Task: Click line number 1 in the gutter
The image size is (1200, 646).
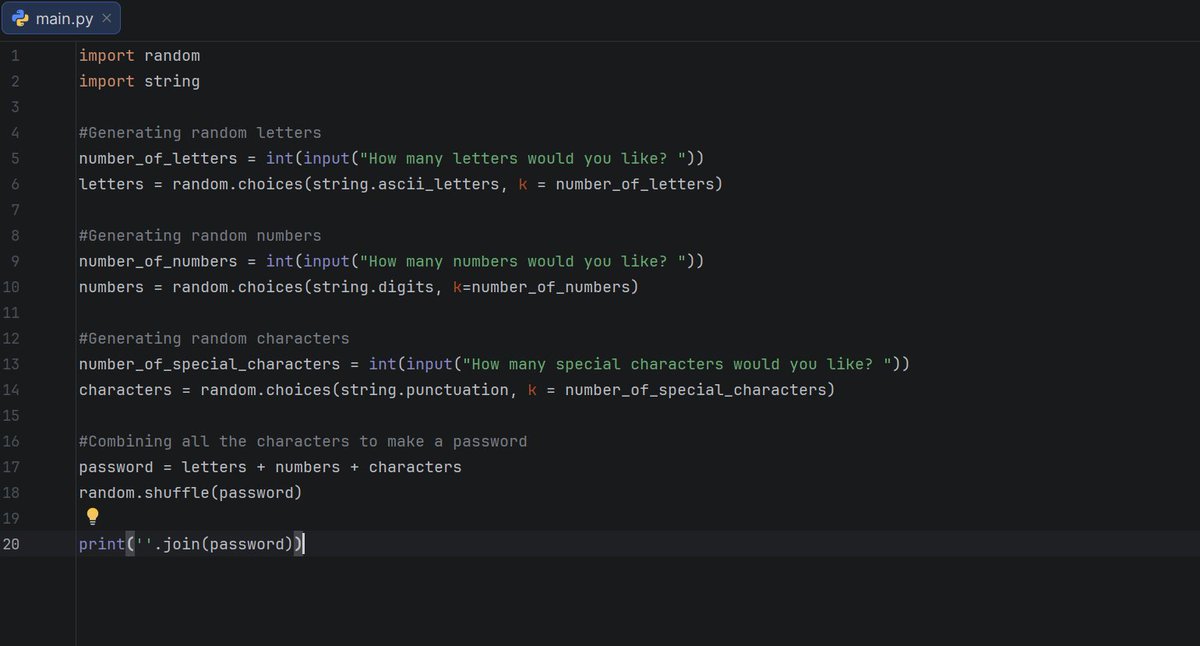Action: click(15, 56)
